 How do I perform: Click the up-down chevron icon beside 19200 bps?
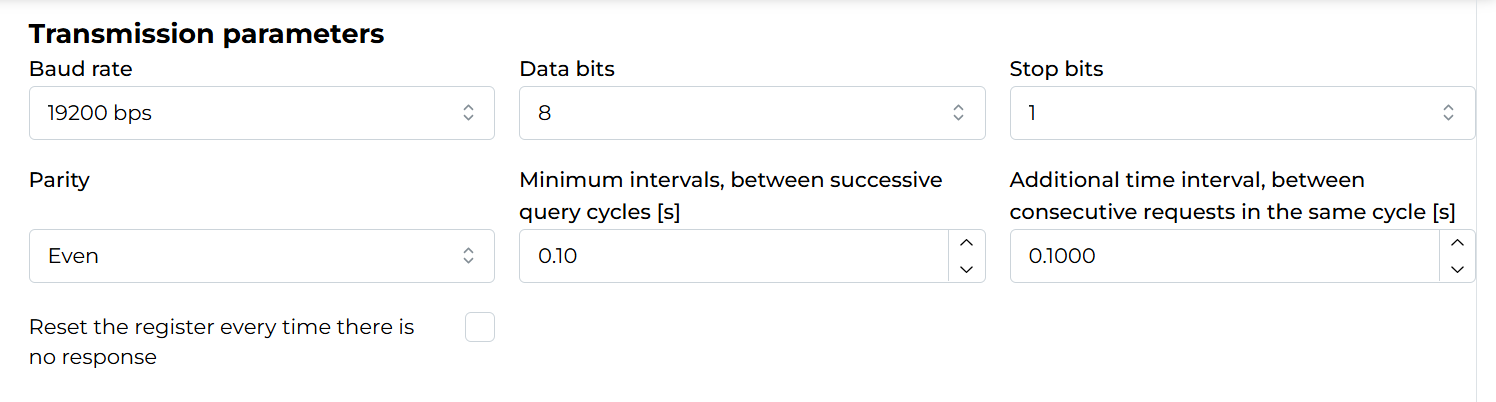[468, 113]
